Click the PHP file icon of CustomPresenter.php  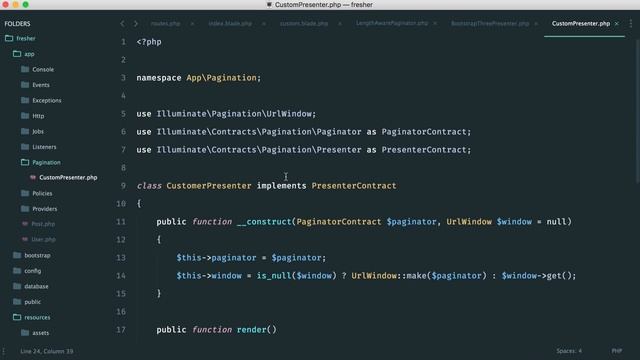tap(33, 178)
